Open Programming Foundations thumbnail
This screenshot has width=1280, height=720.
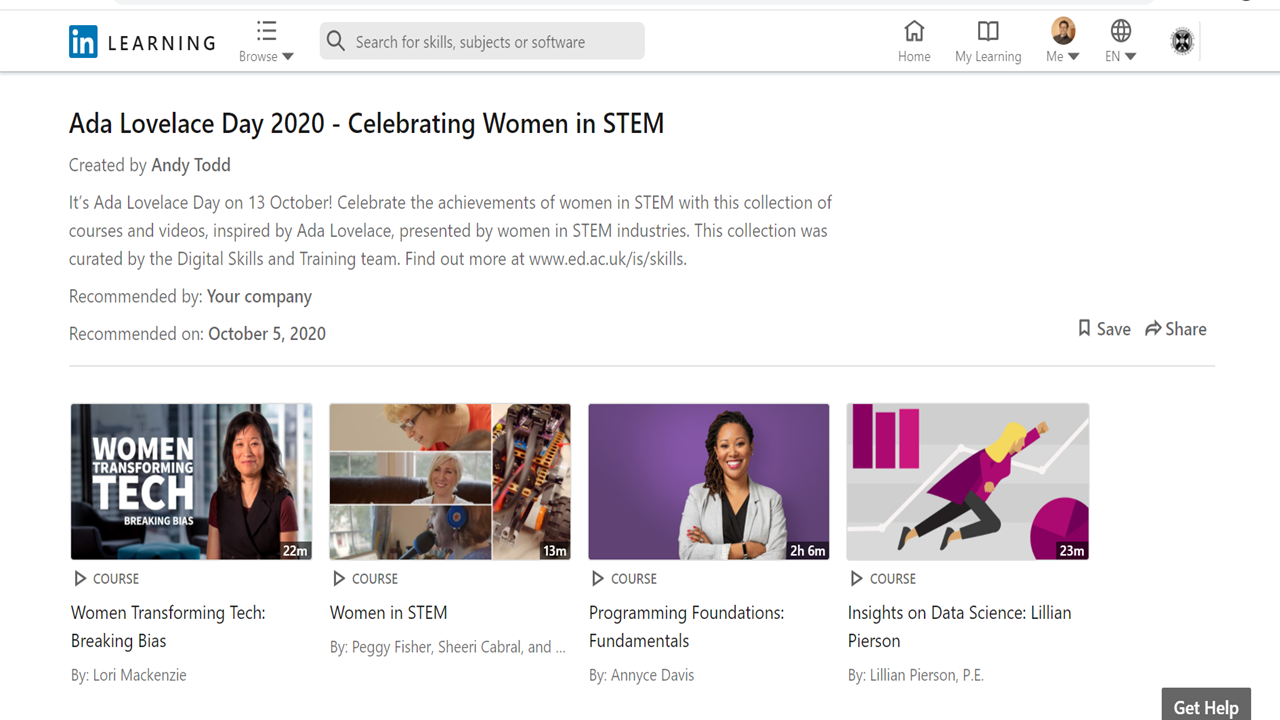pos(709,482)
